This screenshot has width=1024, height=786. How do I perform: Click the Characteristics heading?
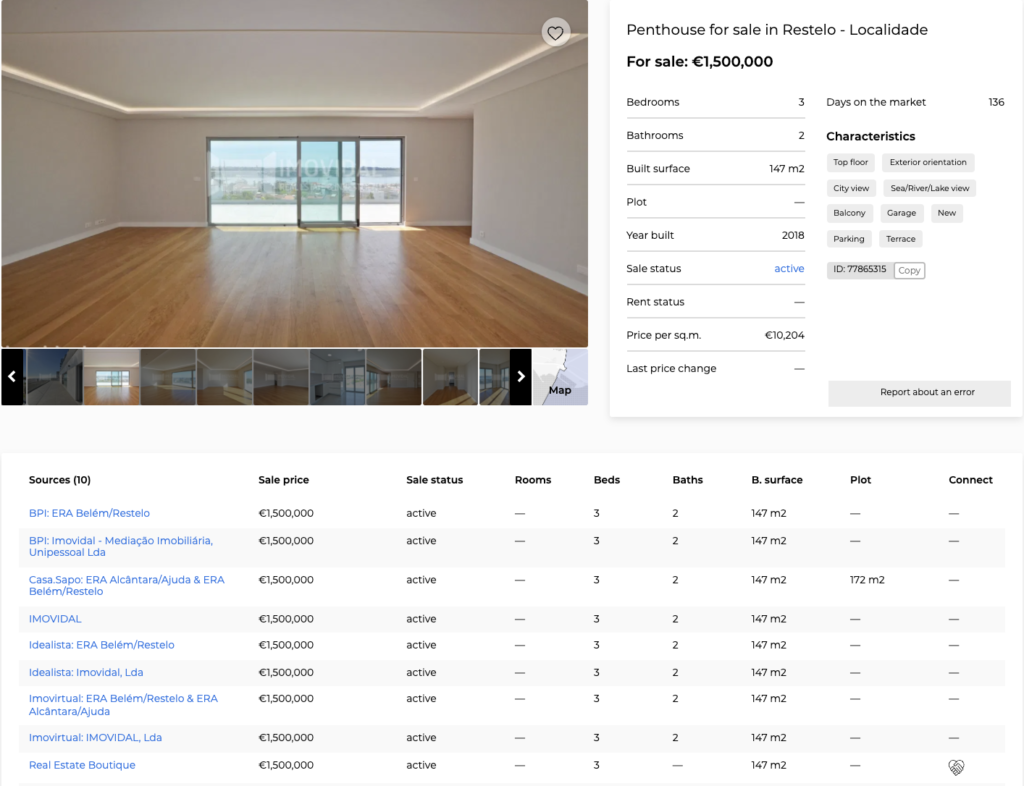(871, 136)
